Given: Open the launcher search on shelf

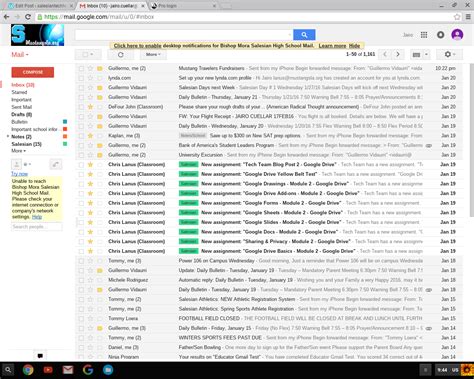Looking at the screenshot, I should click(8, 370).
